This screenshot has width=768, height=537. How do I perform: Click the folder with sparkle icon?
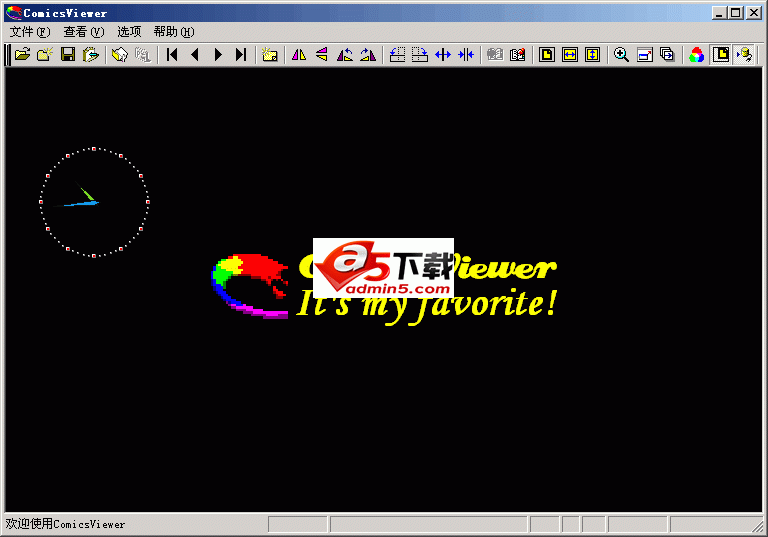click(45, 54)
